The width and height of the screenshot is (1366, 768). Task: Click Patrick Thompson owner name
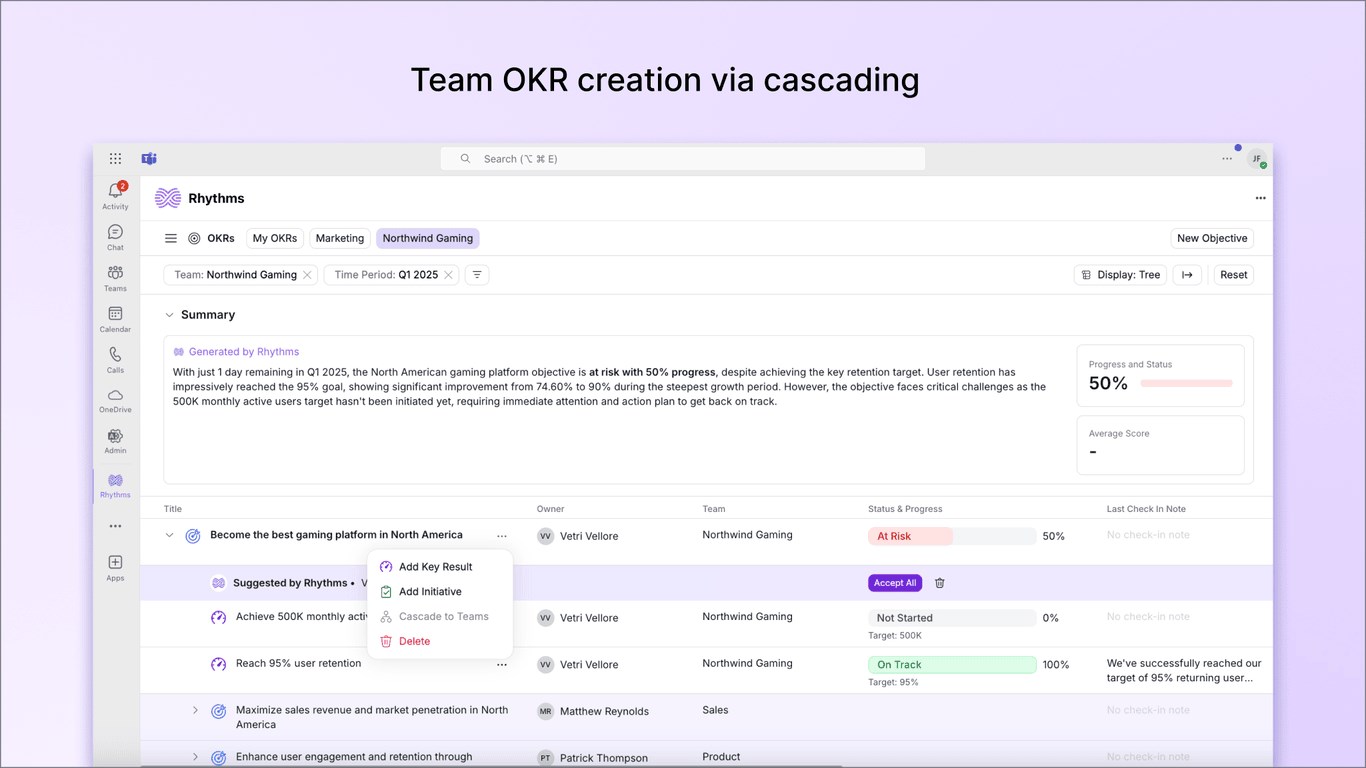tap(604, 758)
